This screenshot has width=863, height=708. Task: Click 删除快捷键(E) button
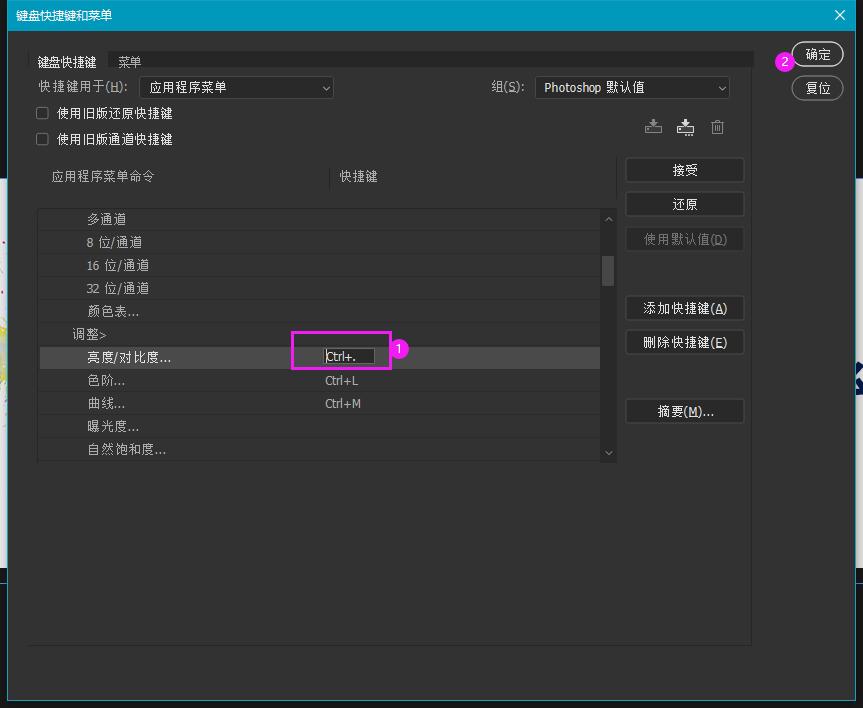pos(685,342)
